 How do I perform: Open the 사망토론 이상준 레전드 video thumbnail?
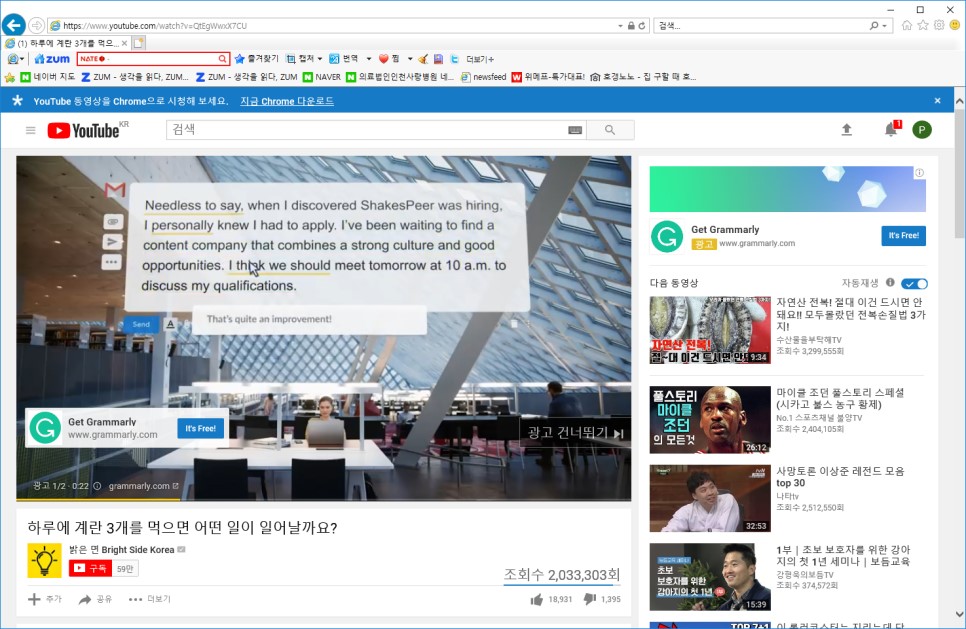click(710, 498)
